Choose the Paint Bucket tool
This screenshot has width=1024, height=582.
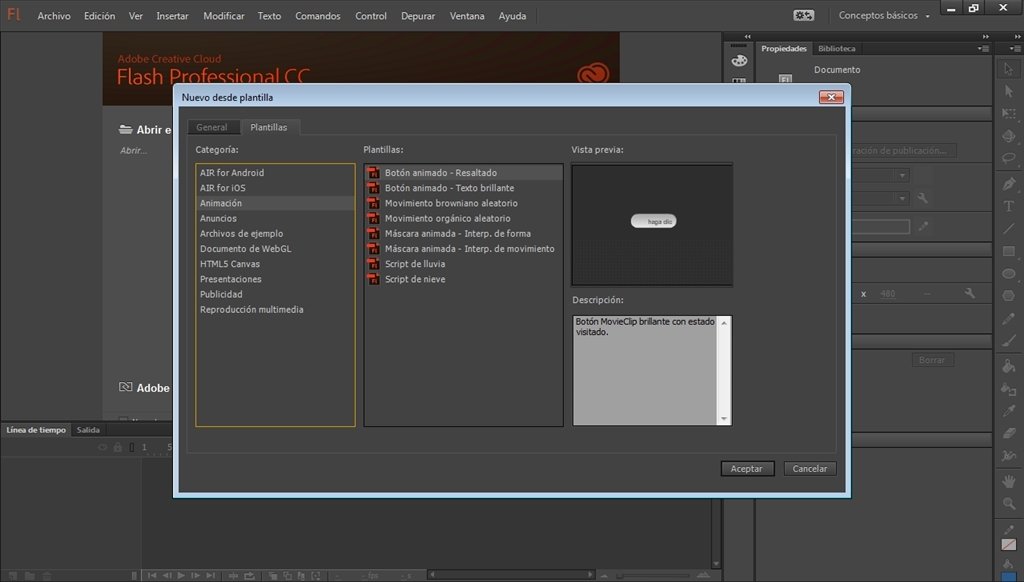pos(1009,366)
